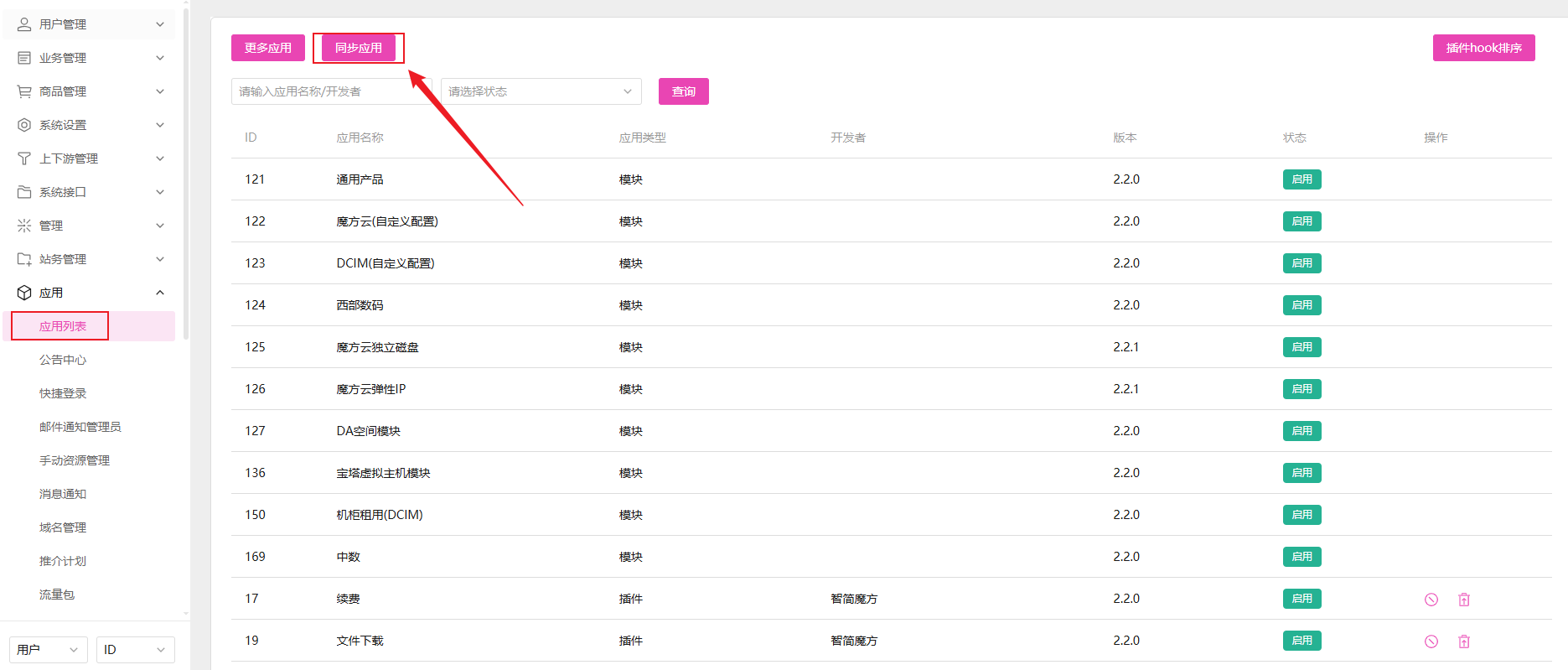
Task: Toggle the 启用 status for 宝塔虚拟主机模块
Action: pyautogui.click(x=1301, y=473)
